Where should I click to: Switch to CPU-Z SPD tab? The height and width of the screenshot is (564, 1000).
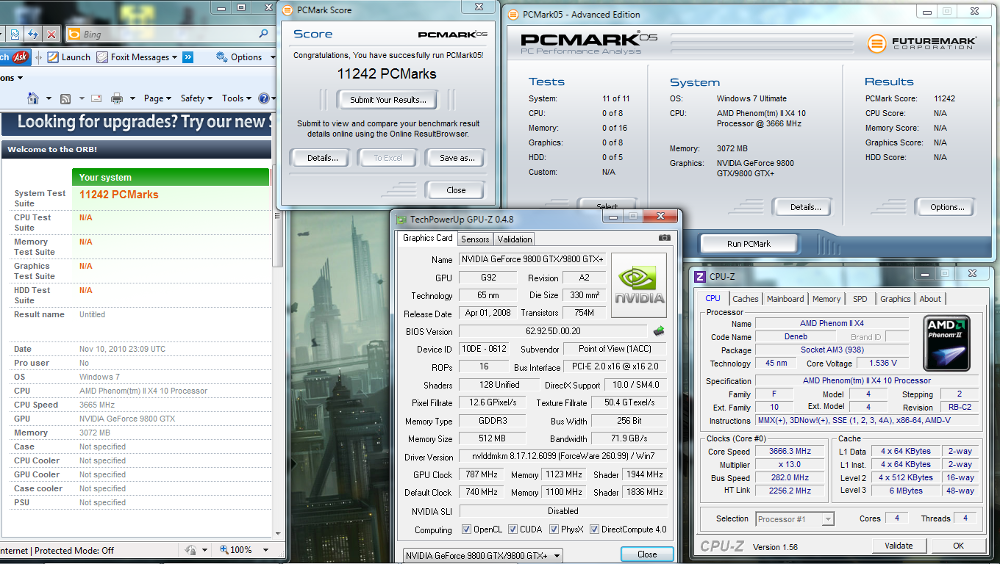(860, 299)
